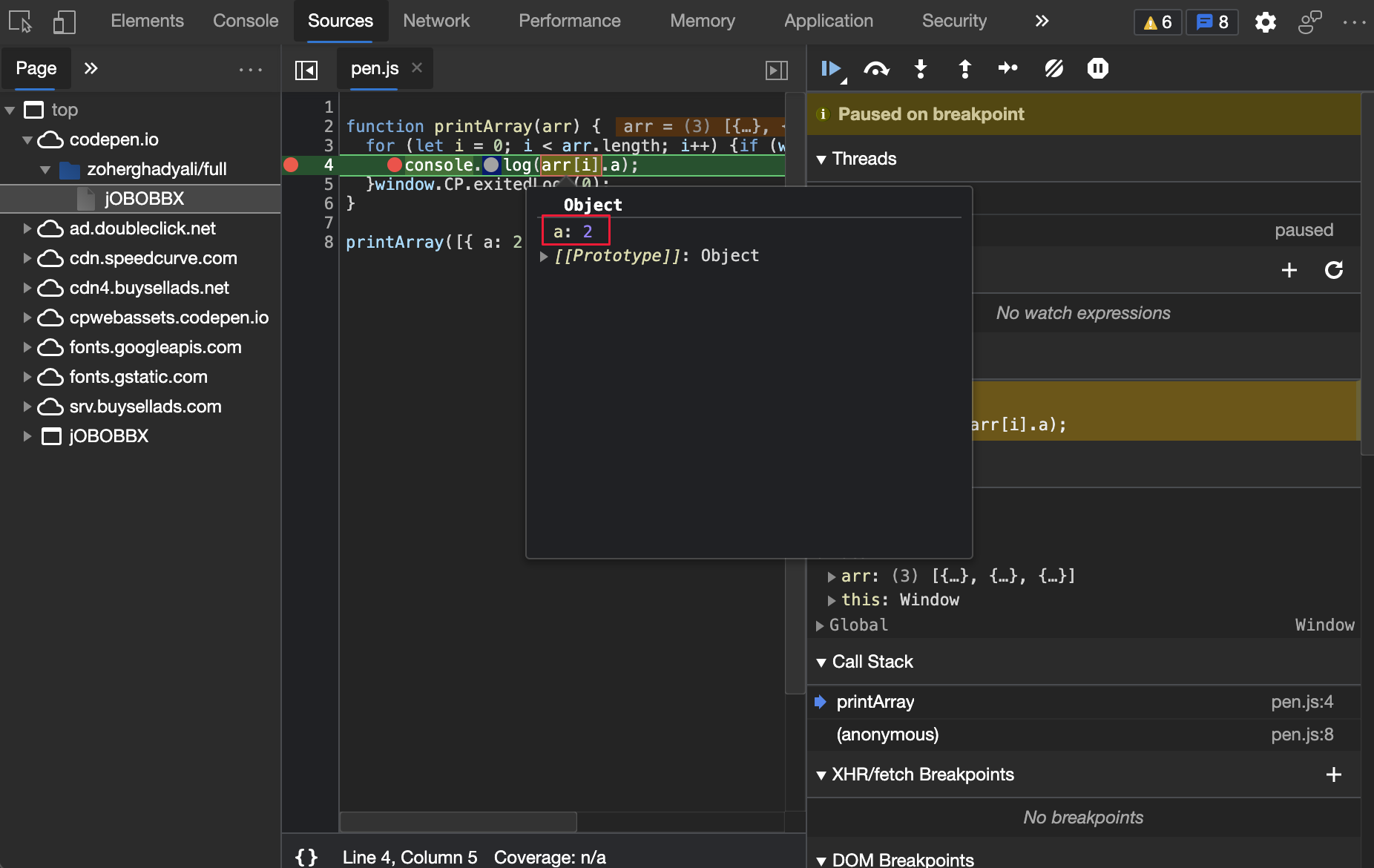Switch to the Network panel

coord(436,21)
